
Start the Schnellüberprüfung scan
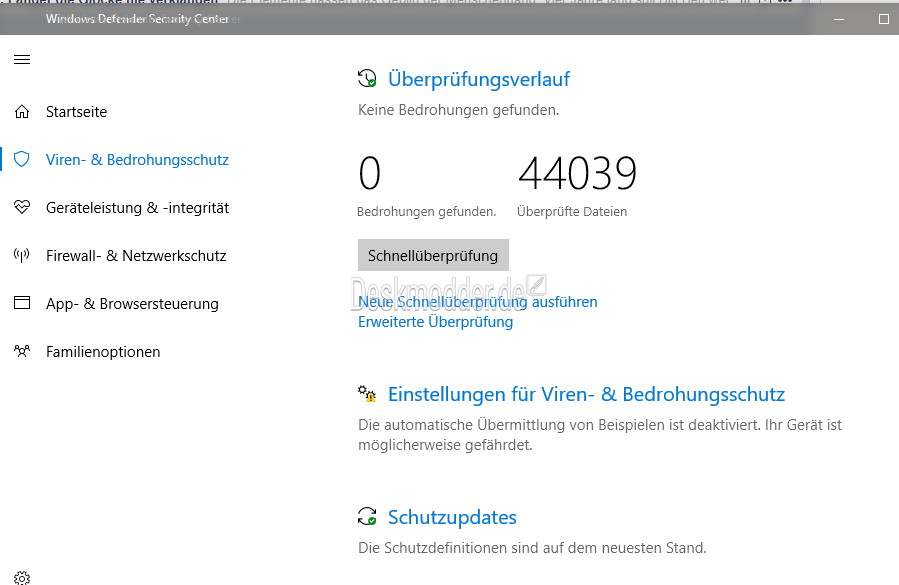pos(433,255)
